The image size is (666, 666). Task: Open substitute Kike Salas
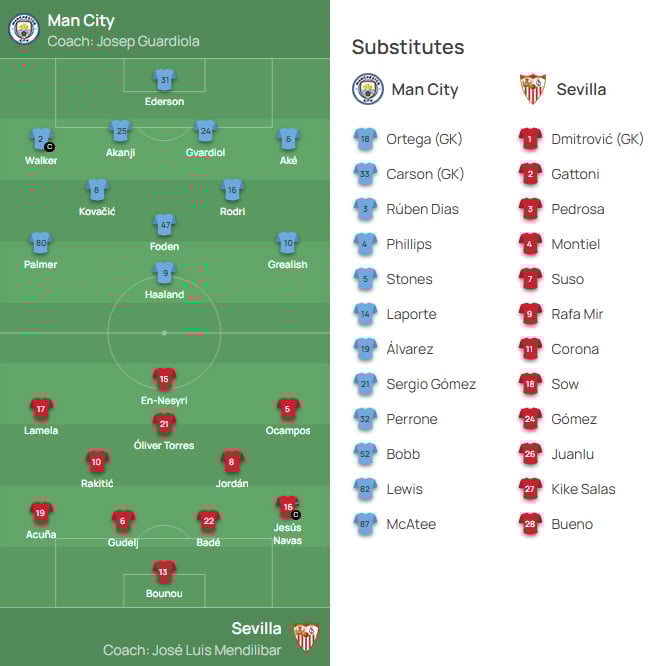pos(583,489)
